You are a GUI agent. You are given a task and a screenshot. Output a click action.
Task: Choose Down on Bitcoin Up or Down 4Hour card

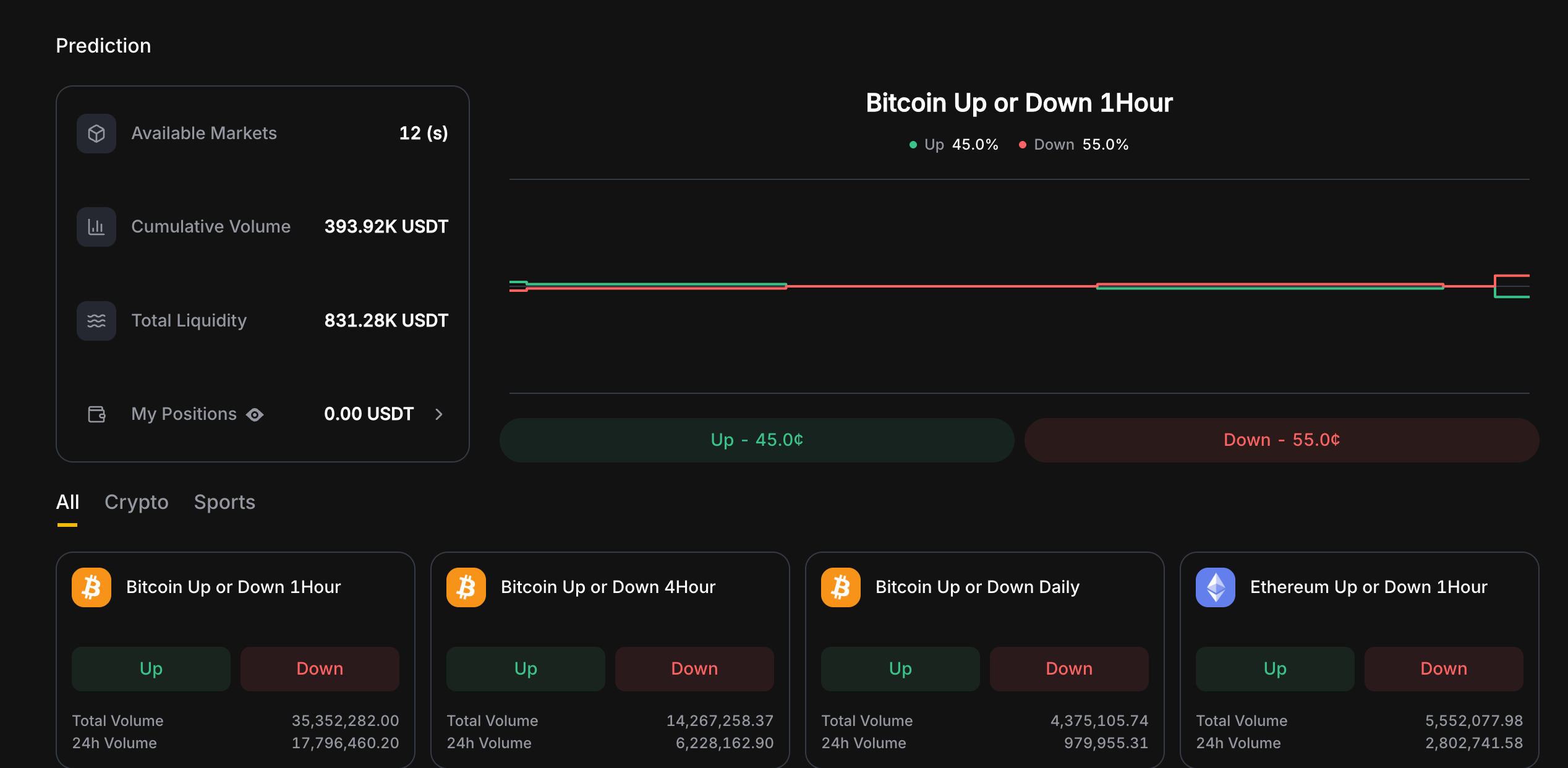pos(694,668)
